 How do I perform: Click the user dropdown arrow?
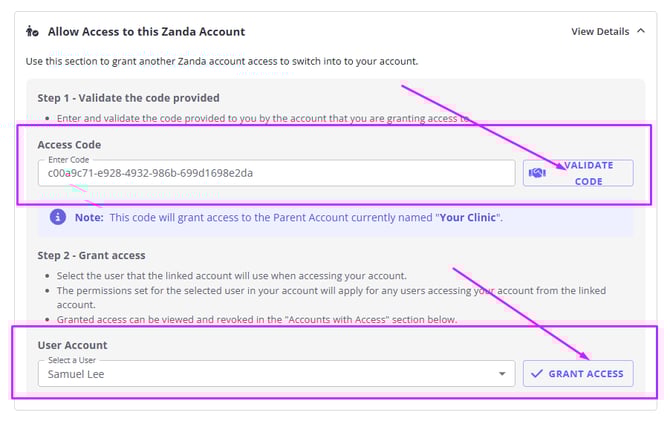click(x=502, y=374)
